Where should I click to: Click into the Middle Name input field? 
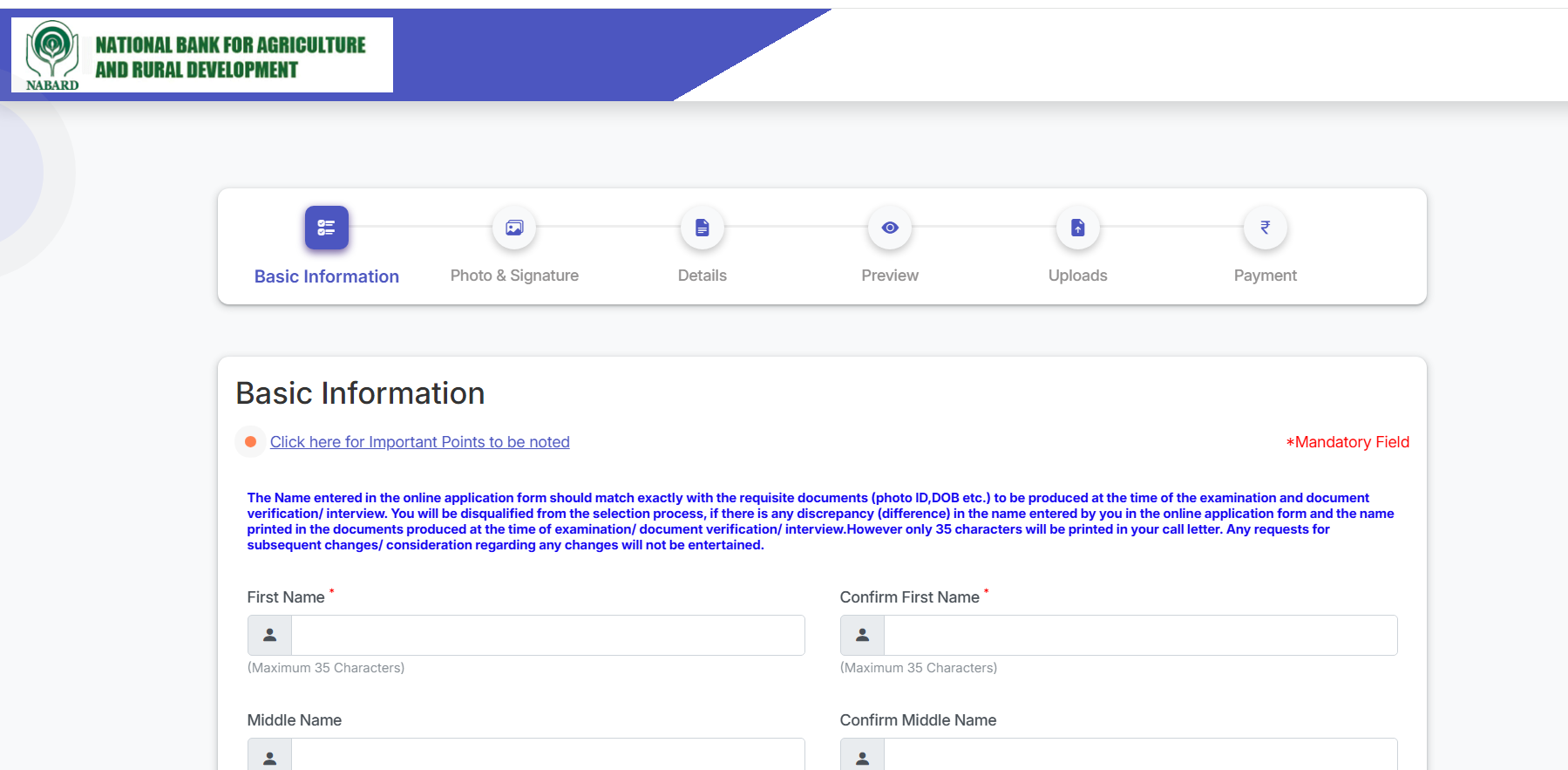click(547, 755)
